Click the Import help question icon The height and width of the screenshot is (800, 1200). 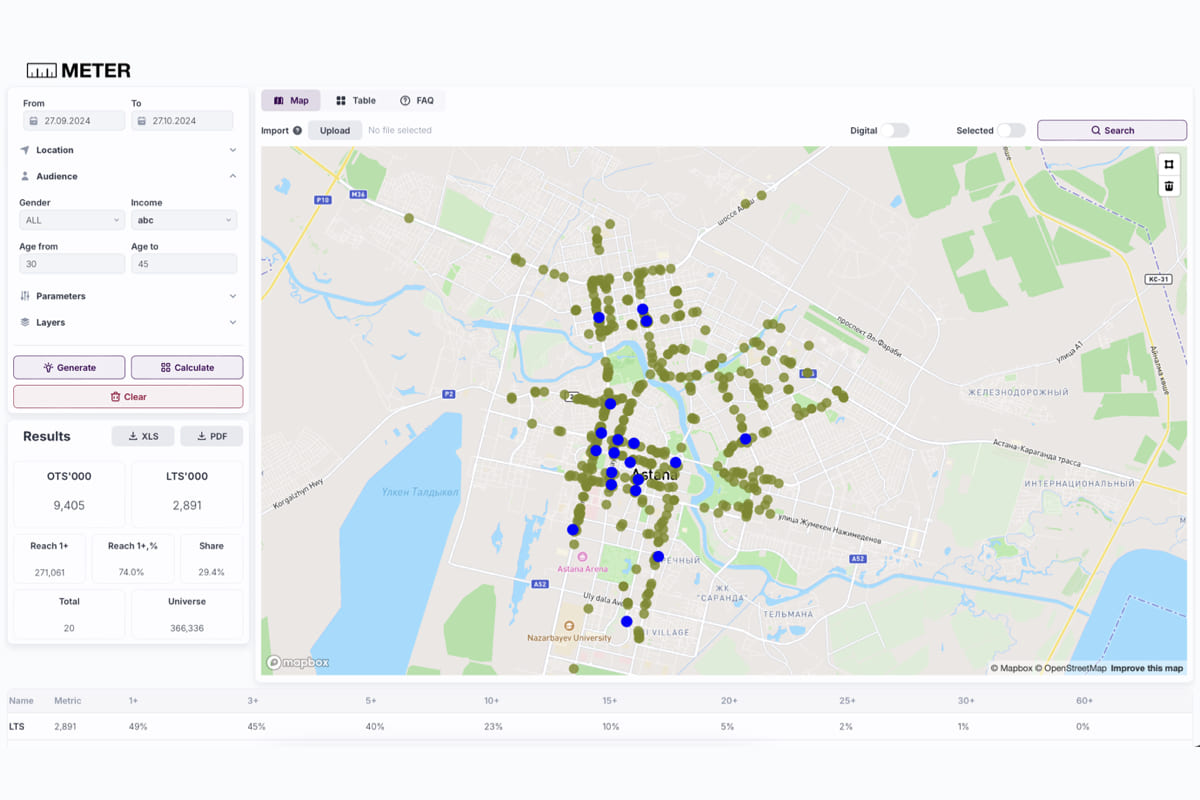(297, 130)
